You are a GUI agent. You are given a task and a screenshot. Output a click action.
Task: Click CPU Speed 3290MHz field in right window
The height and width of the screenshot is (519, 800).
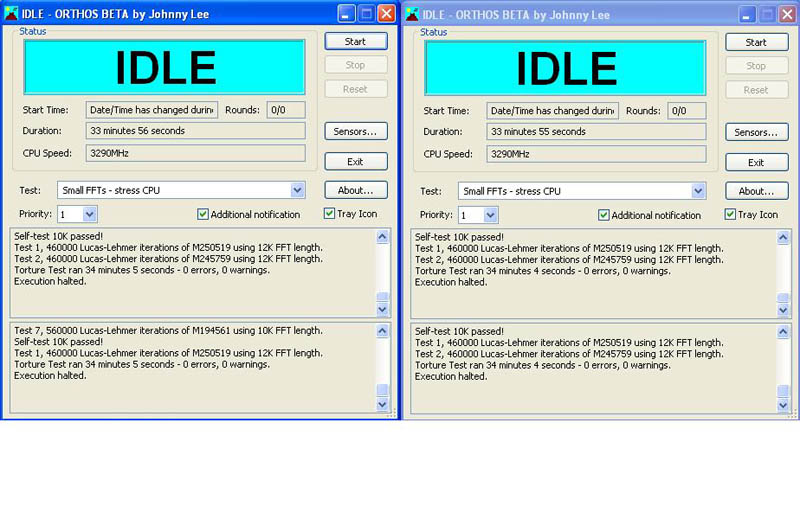click(596, 154)
